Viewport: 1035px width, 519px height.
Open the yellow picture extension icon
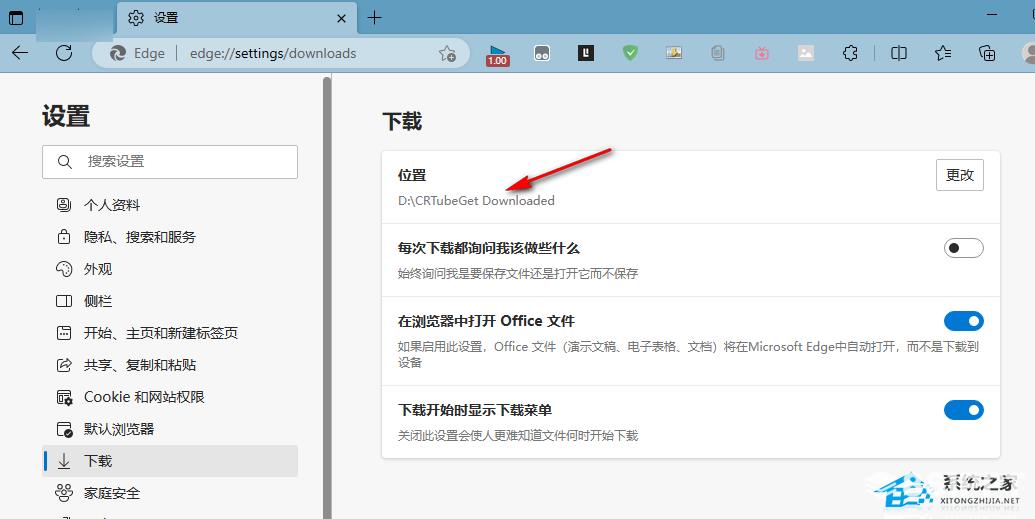click(x=674, y=53)
